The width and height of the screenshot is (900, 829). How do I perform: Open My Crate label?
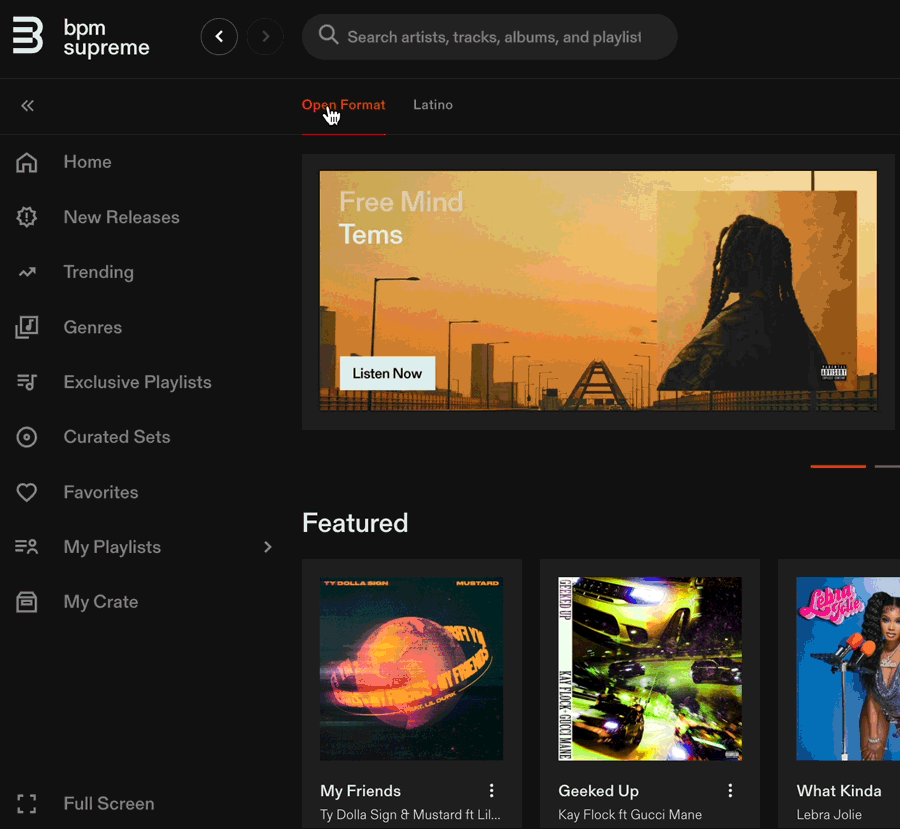[x=101, y=602]
